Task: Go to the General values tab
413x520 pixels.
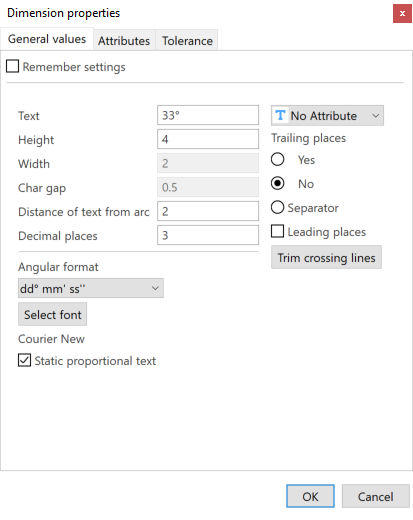Action: pos(47,39)
